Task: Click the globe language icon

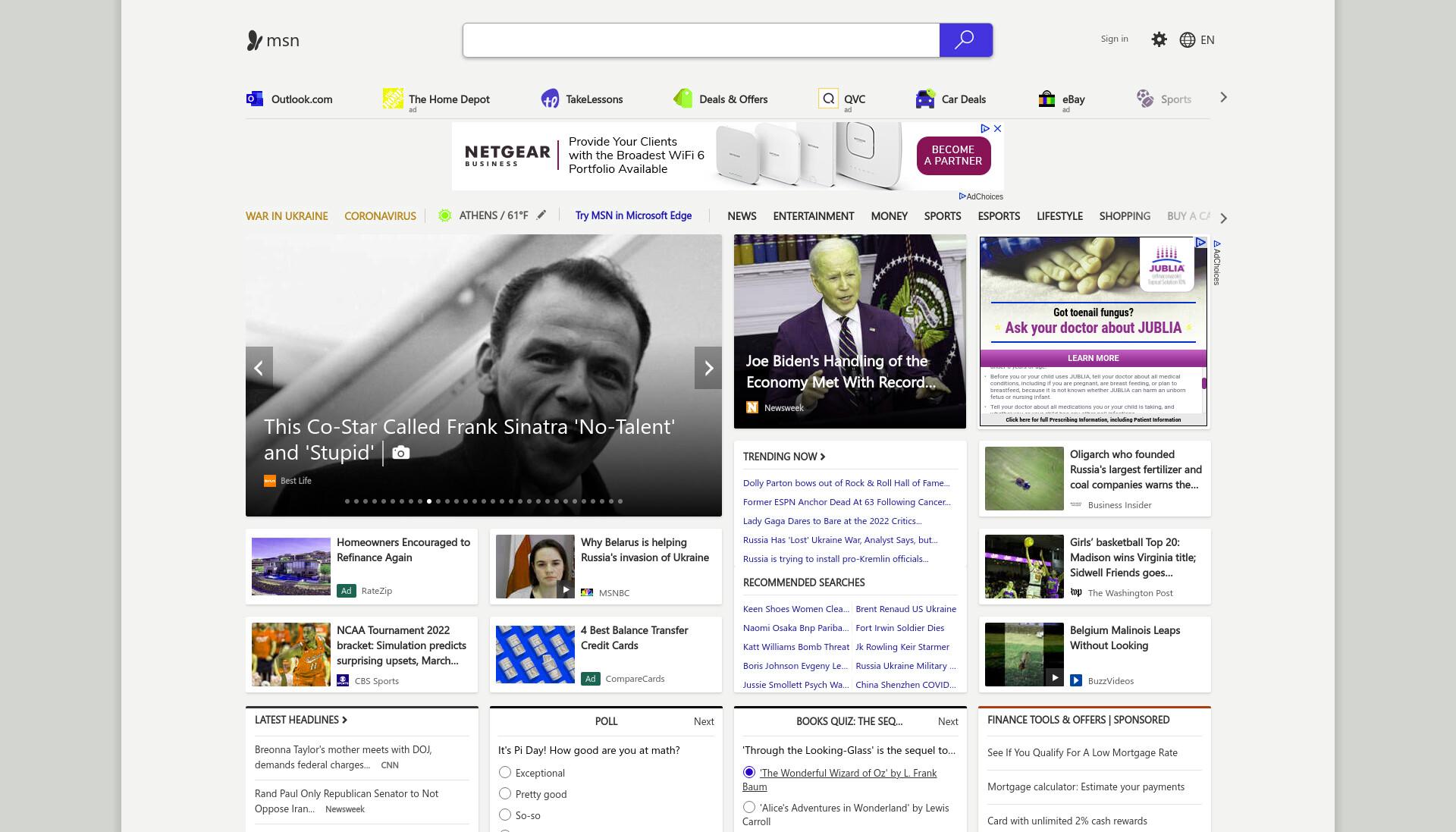Action: pyautogui.click(x=1188, y=40)
